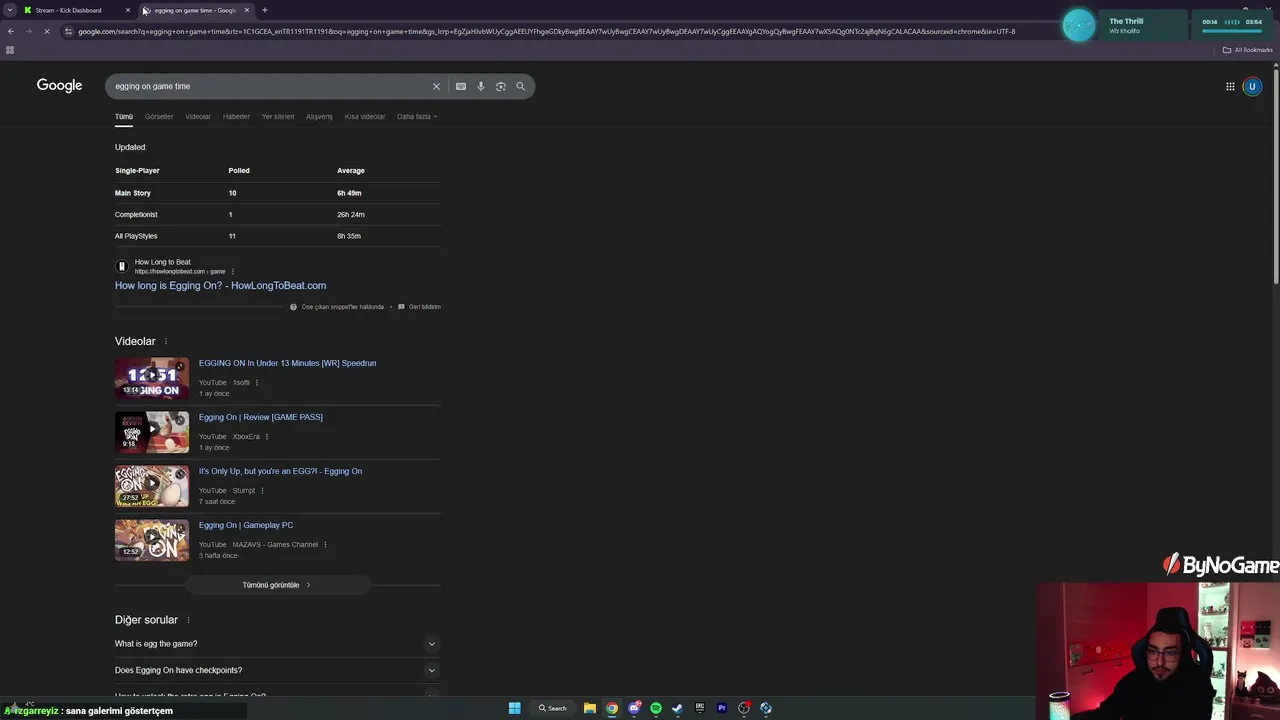Open options for the Stumpt video

click(x=263, y=491)
